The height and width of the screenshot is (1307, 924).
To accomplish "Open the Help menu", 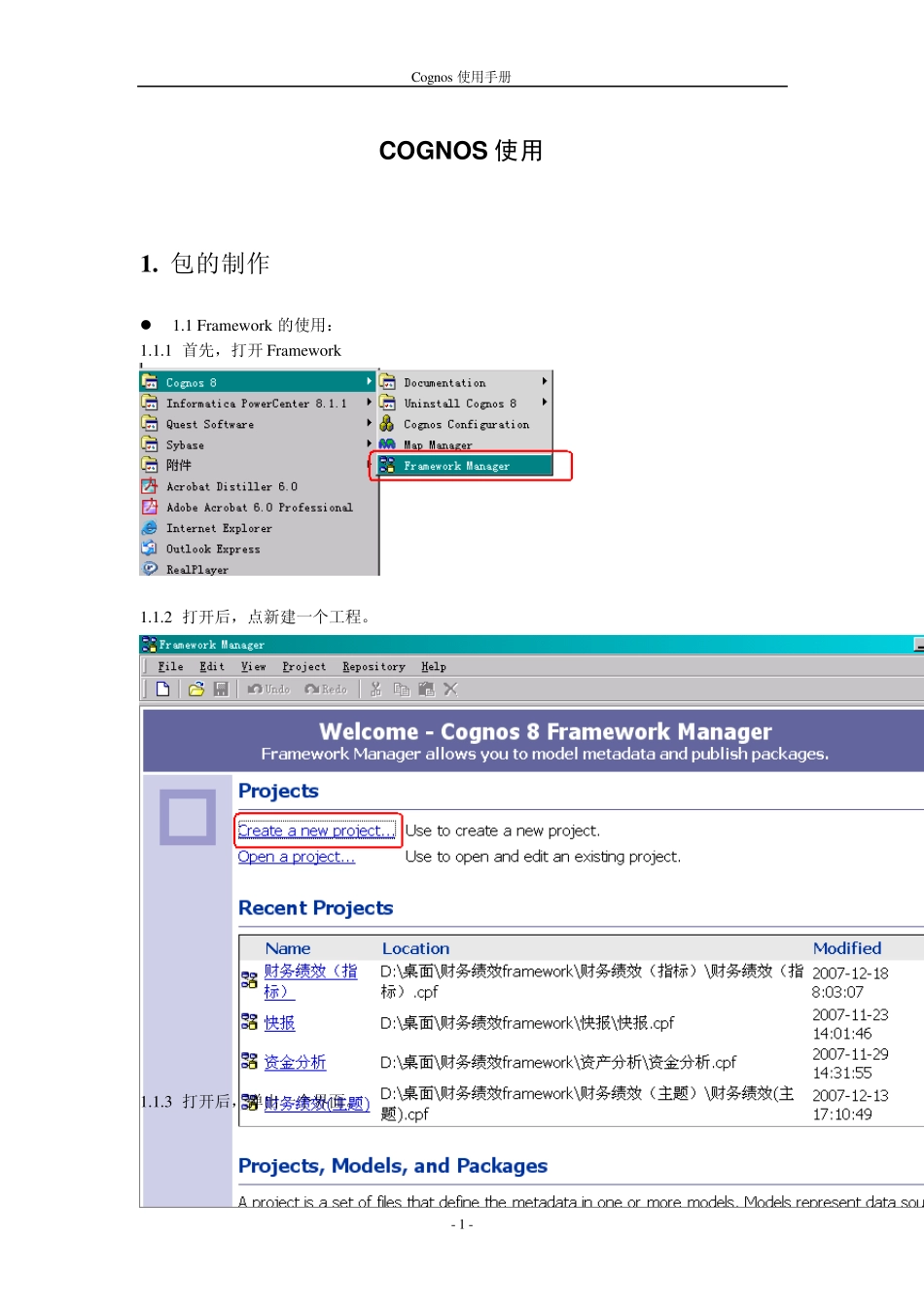I will (x=434, y=667).
